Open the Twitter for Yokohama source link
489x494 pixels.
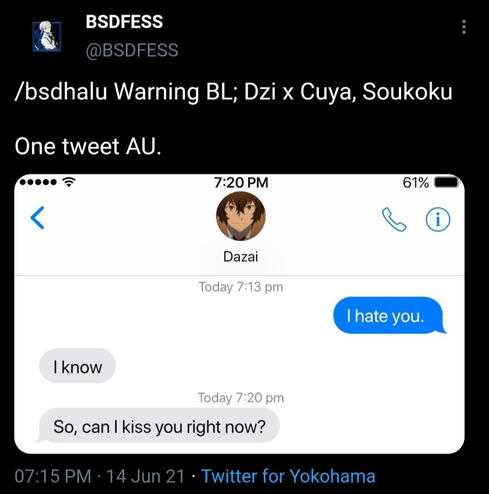click(x=289, y=476)
